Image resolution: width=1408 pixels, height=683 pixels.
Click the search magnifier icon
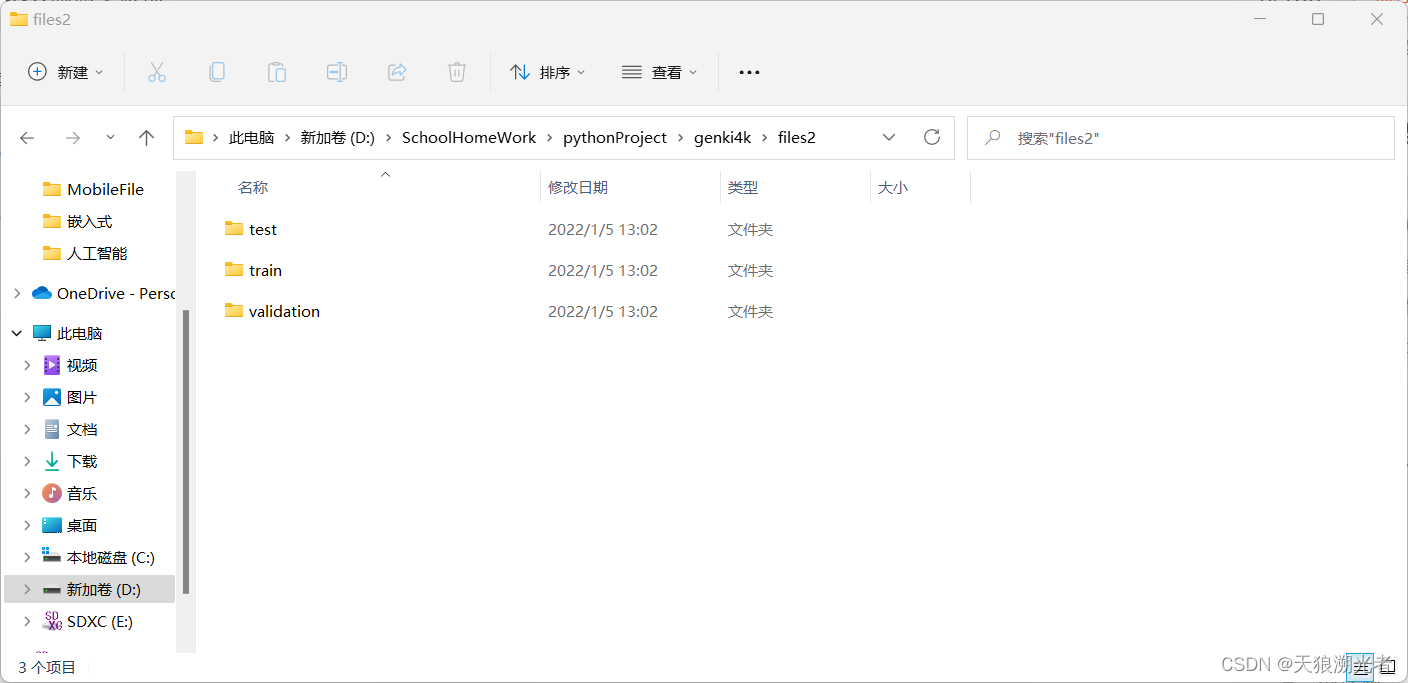[993, 137]
